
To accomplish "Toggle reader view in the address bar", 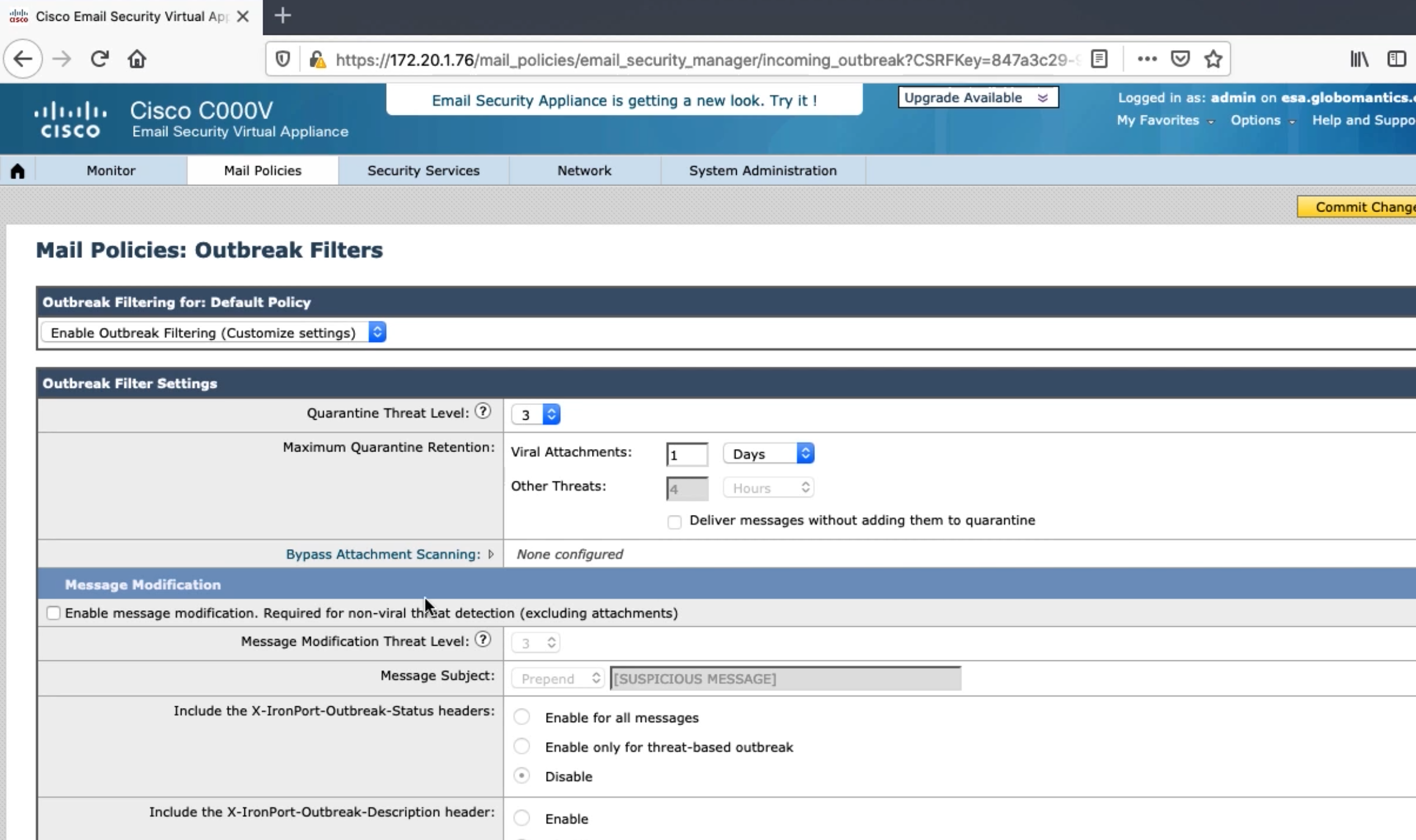I will pos(1099,59).
